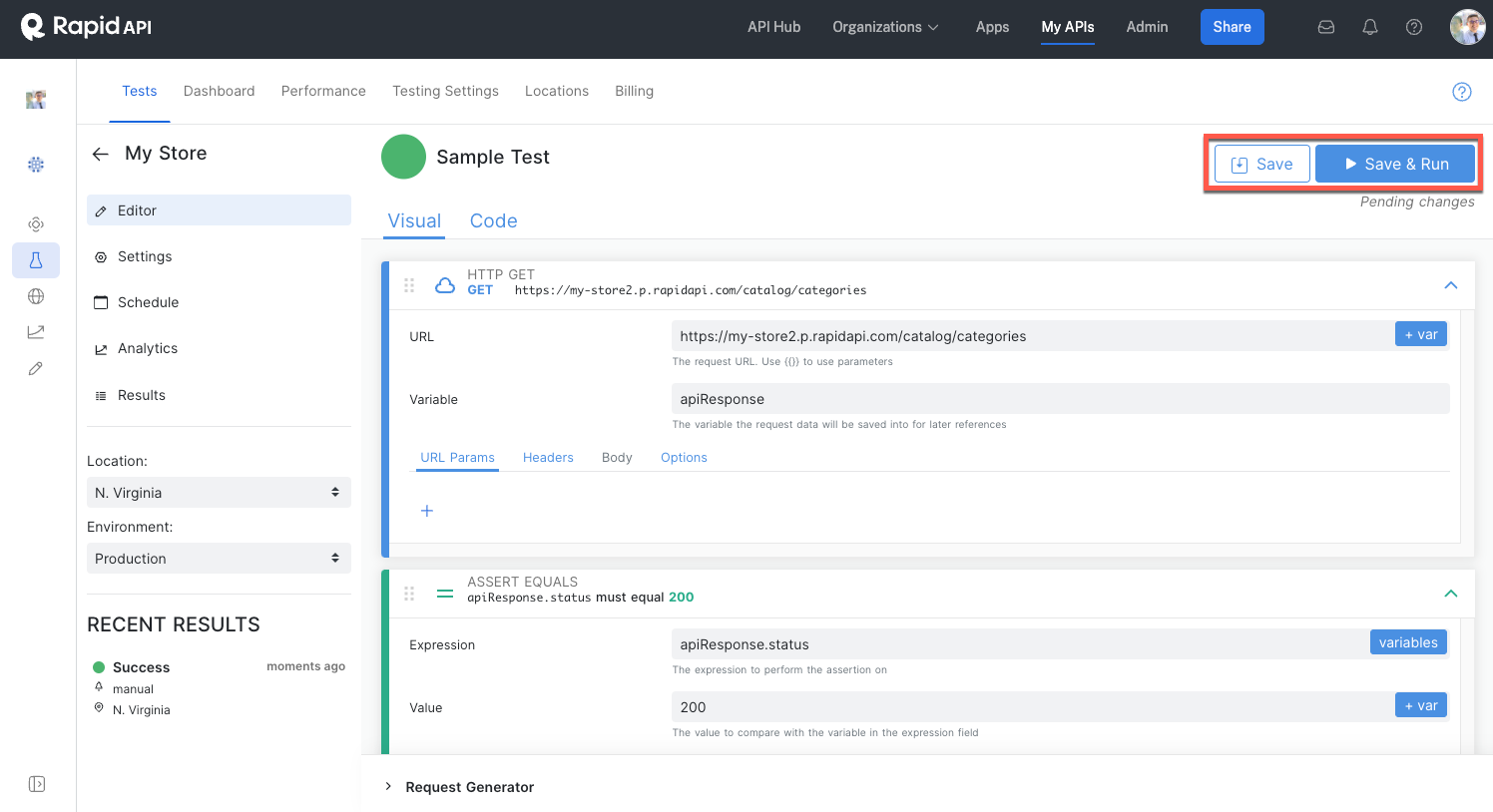Click the RapidAPI logo
The image size is (1493, 812).
[86, 27]
